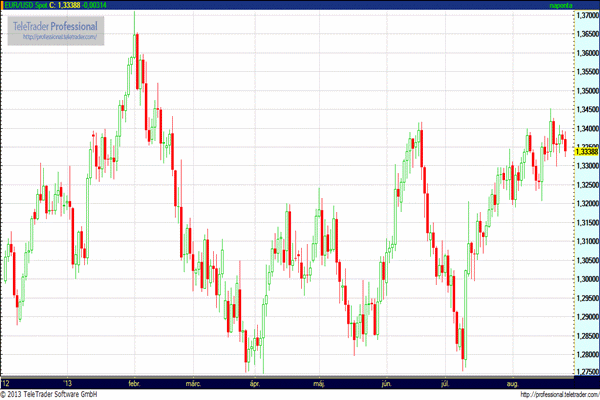Click the EUR/USD Spot symbol title

(24, 5)
